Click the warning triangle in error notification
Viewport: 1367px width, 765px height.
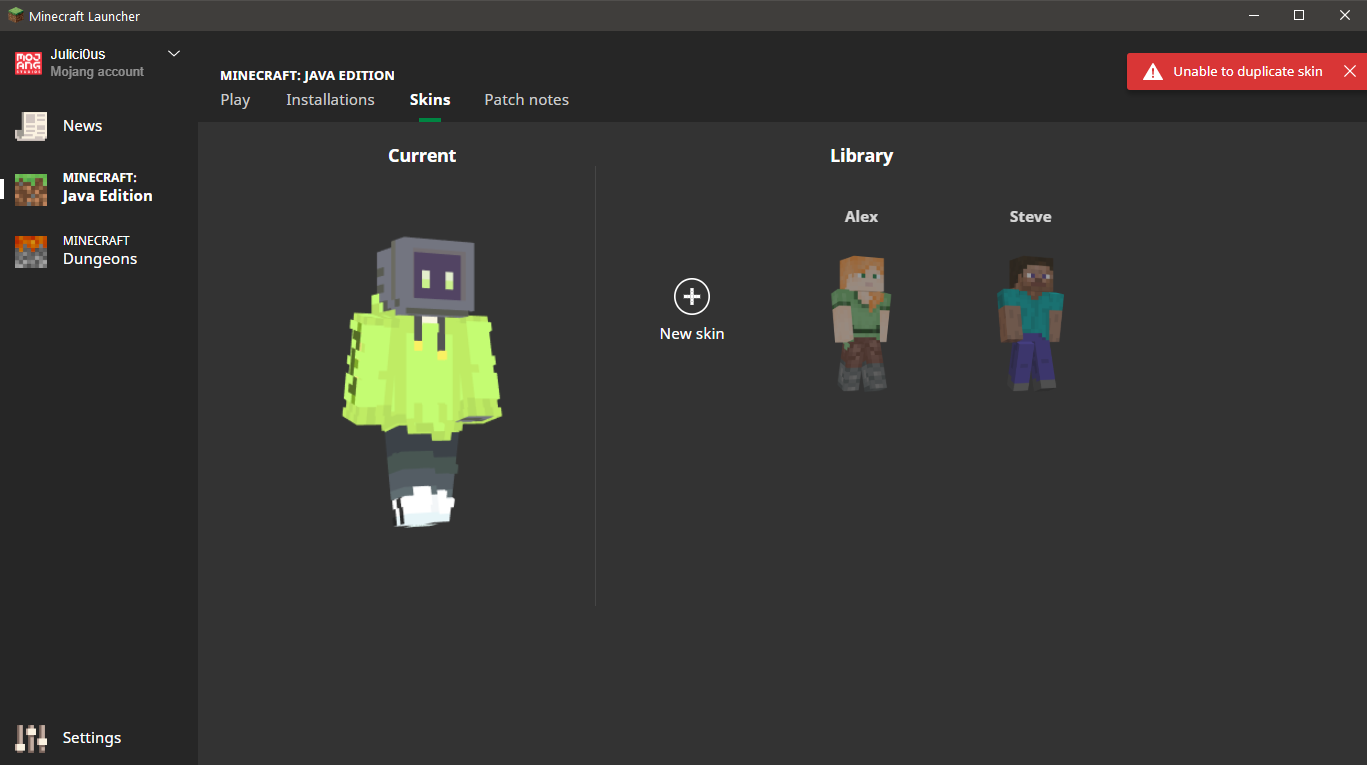coord(1153,72)
